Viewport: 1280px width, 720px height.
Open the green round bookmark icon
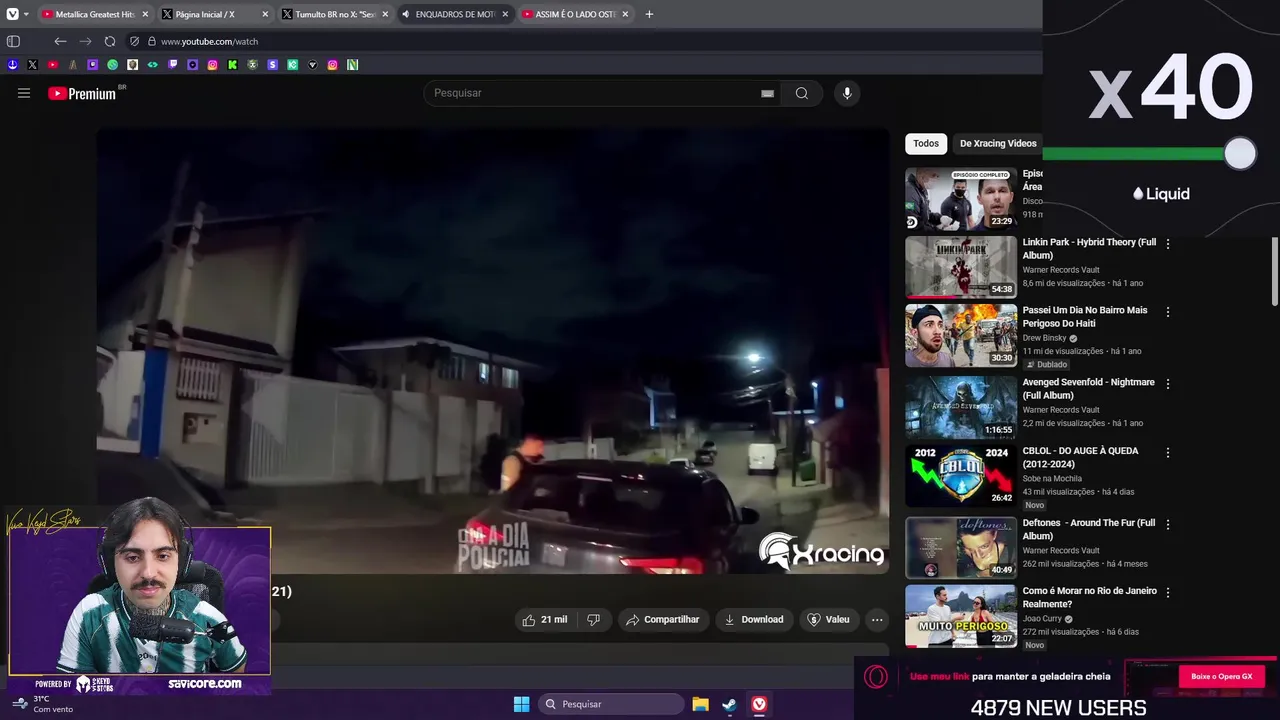[112, 65]
